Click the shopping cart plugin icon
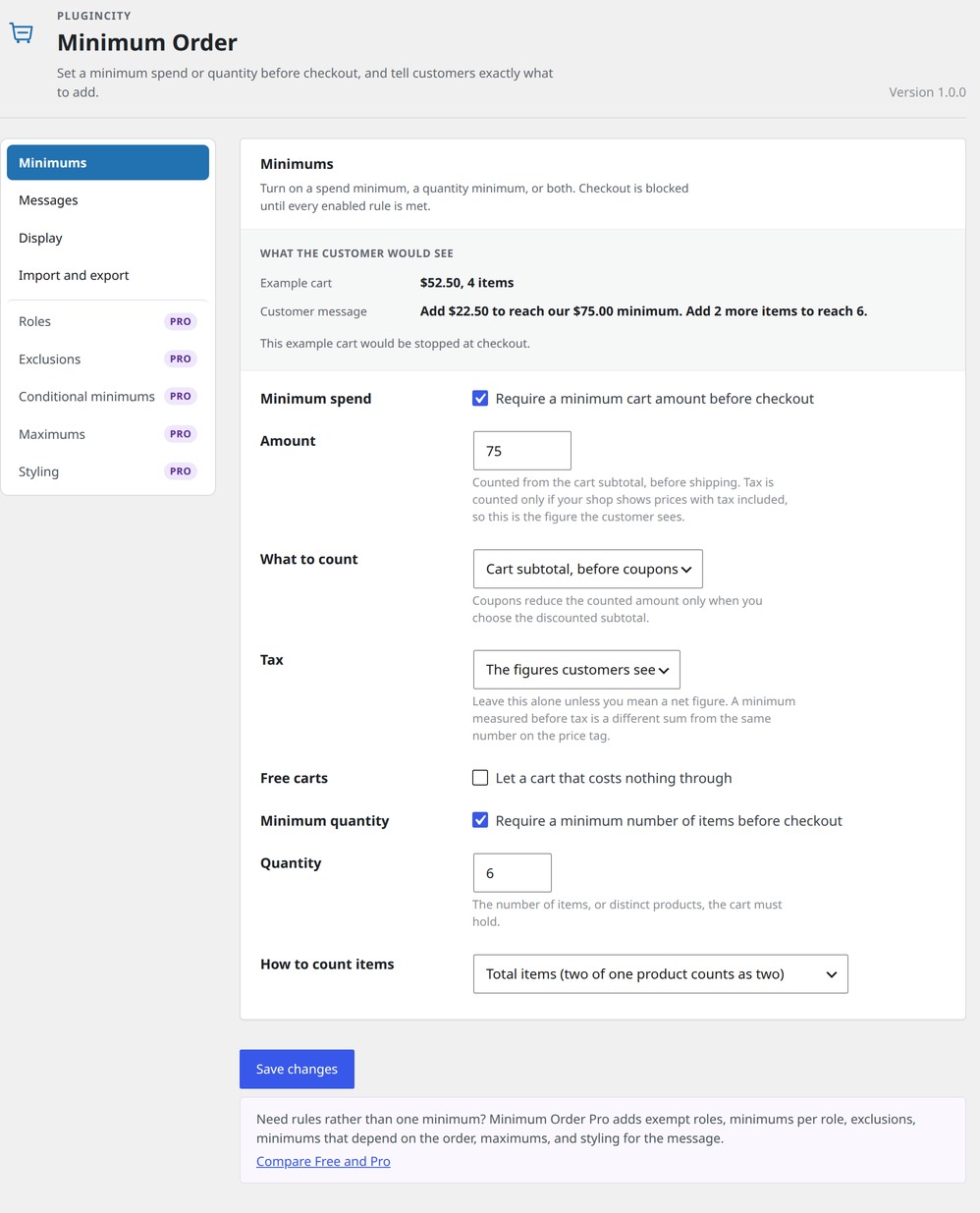Image resolution: width=980 pixels, height=1213 pixels. (x=21, y=33)
